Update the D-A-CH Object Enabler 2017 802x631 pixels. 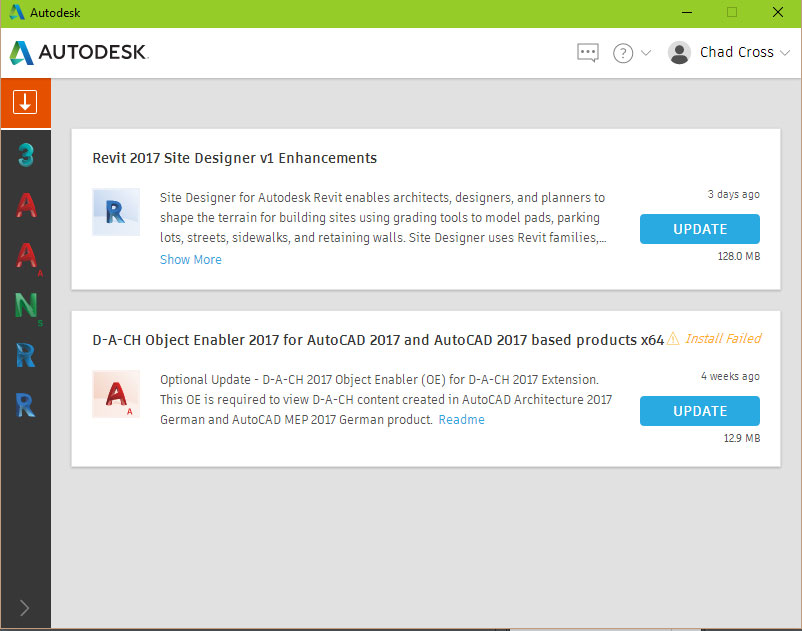click(x=699, y=410)
